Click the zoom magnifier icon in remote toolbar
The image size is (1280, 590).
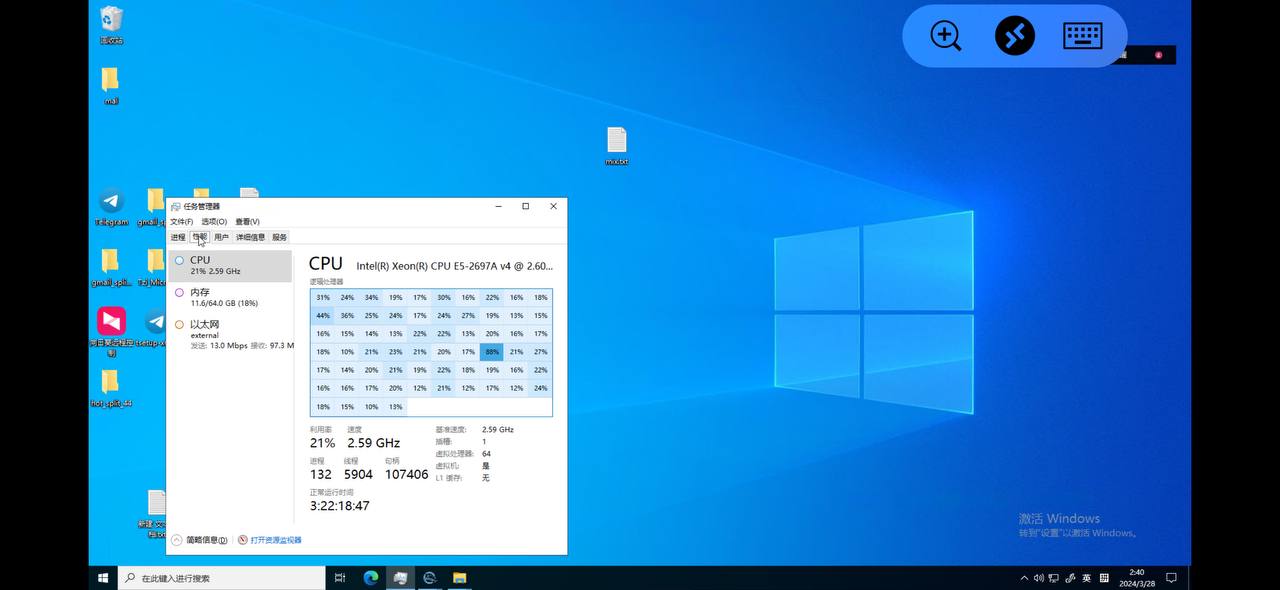point(945,36)
